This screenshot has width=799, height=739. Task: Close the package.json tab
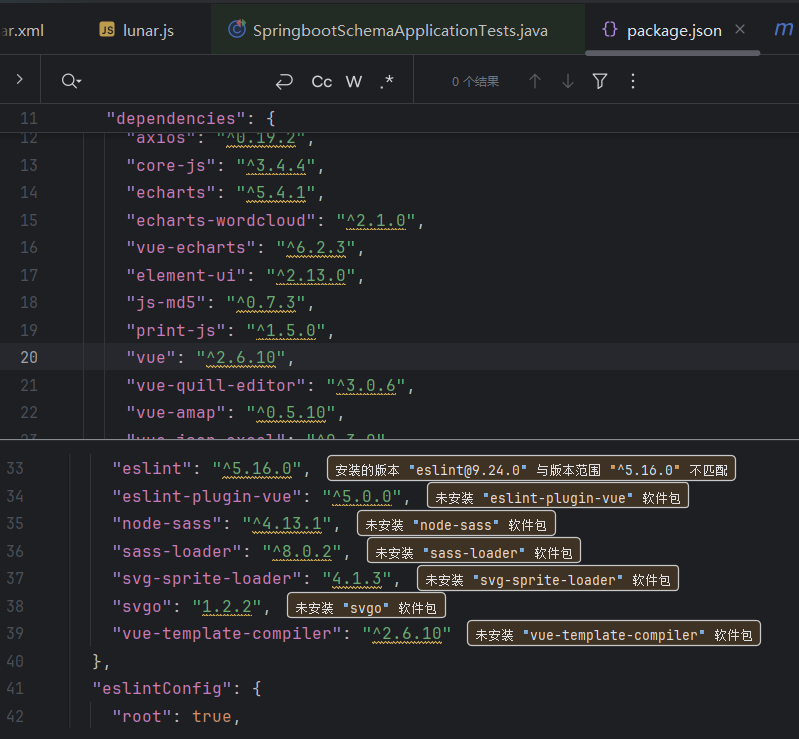click(740, 30)
